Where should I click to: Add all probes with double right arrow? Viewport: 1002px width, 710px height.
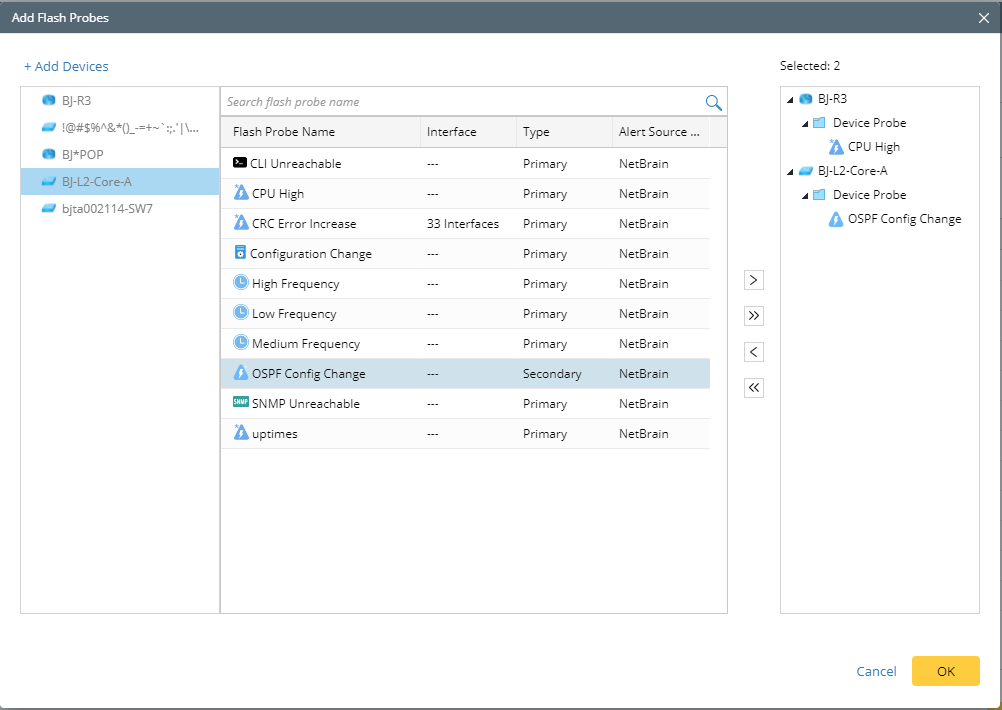coord(753,316)
